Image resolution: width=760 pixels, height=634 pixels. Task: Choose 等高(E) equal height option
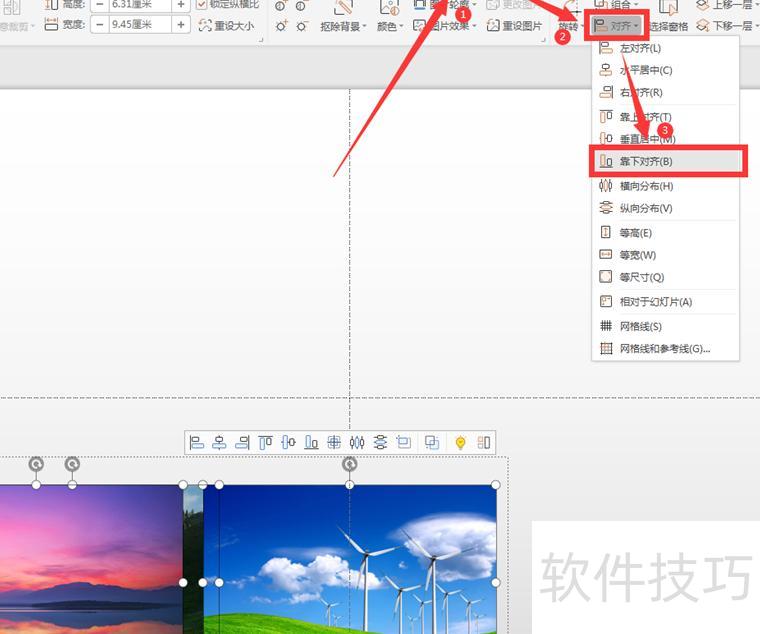tap(665, 233)
